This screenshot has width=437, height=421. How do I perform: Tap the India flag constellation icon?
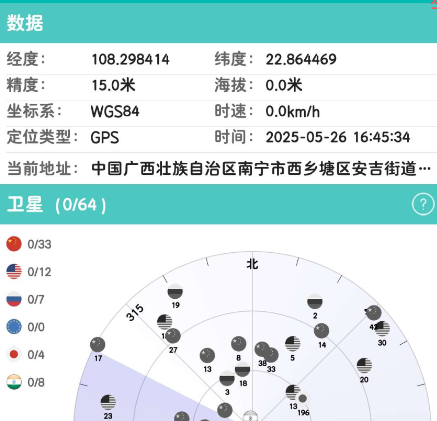click(14, 382)
